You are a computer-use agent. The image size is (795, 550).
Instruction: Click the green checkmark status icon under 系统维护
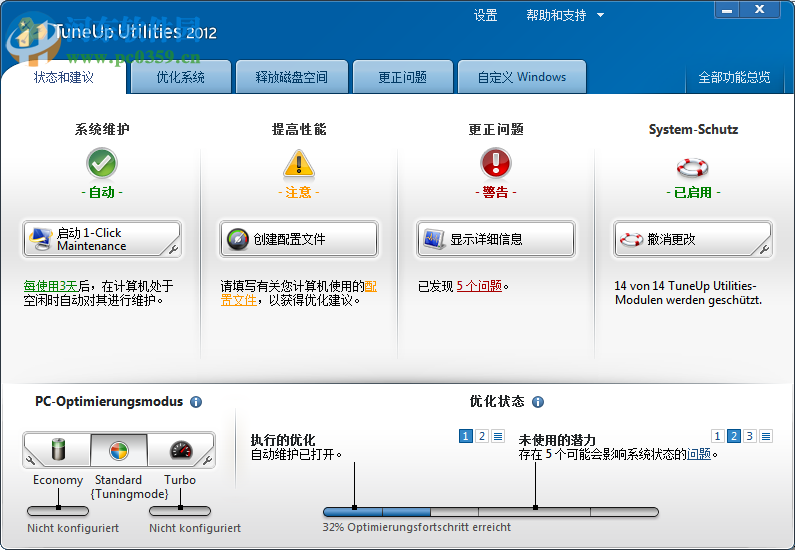pyautogui.click(x=102, y=163)
